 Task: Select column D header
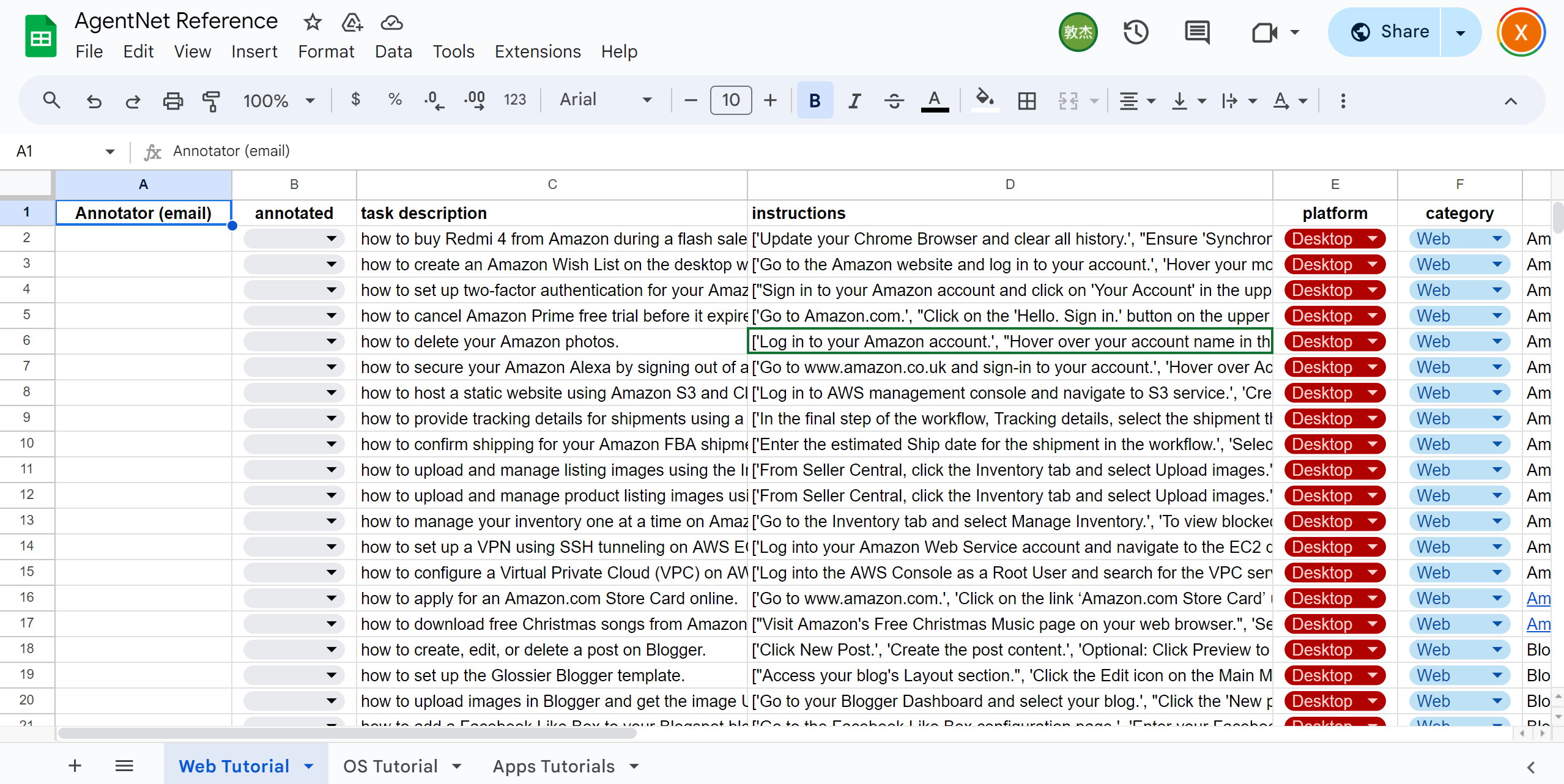point(1010,184)
